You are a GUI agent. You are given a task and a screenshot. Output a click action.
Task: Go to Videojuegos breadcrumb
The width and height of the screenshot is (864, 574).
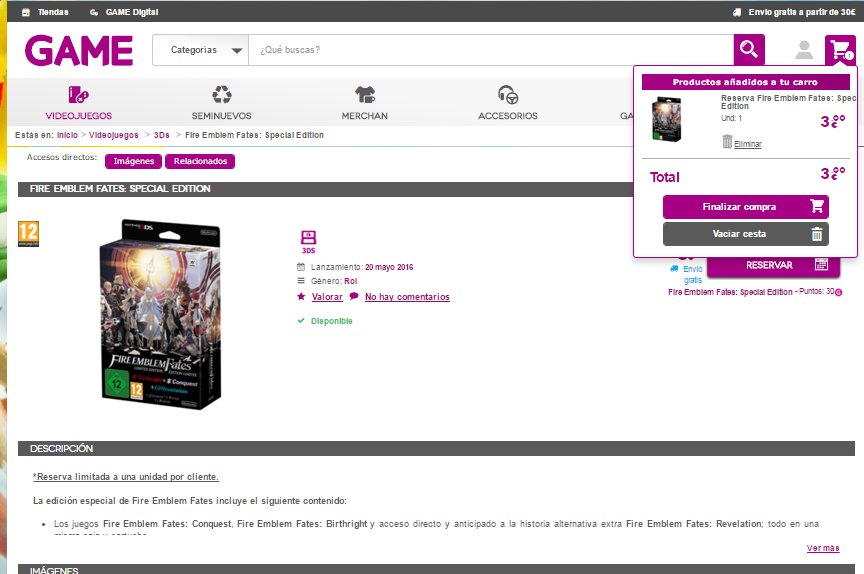(114, 135)
